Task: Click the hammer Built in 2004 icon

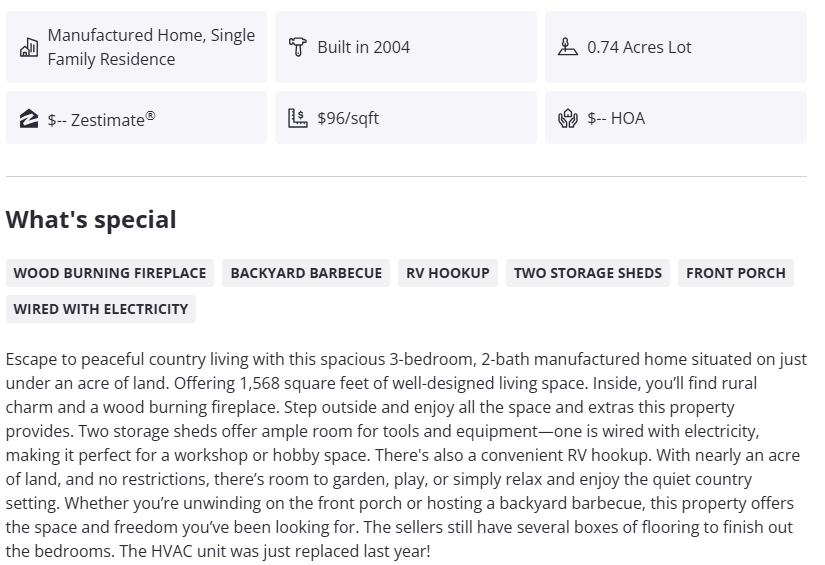Action: tap(297, 47)
